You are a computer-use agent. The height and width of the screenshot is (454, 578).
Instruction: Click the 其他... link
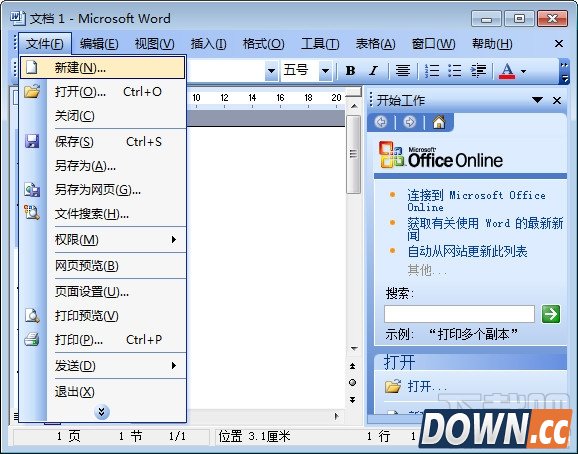coord(427,270)
